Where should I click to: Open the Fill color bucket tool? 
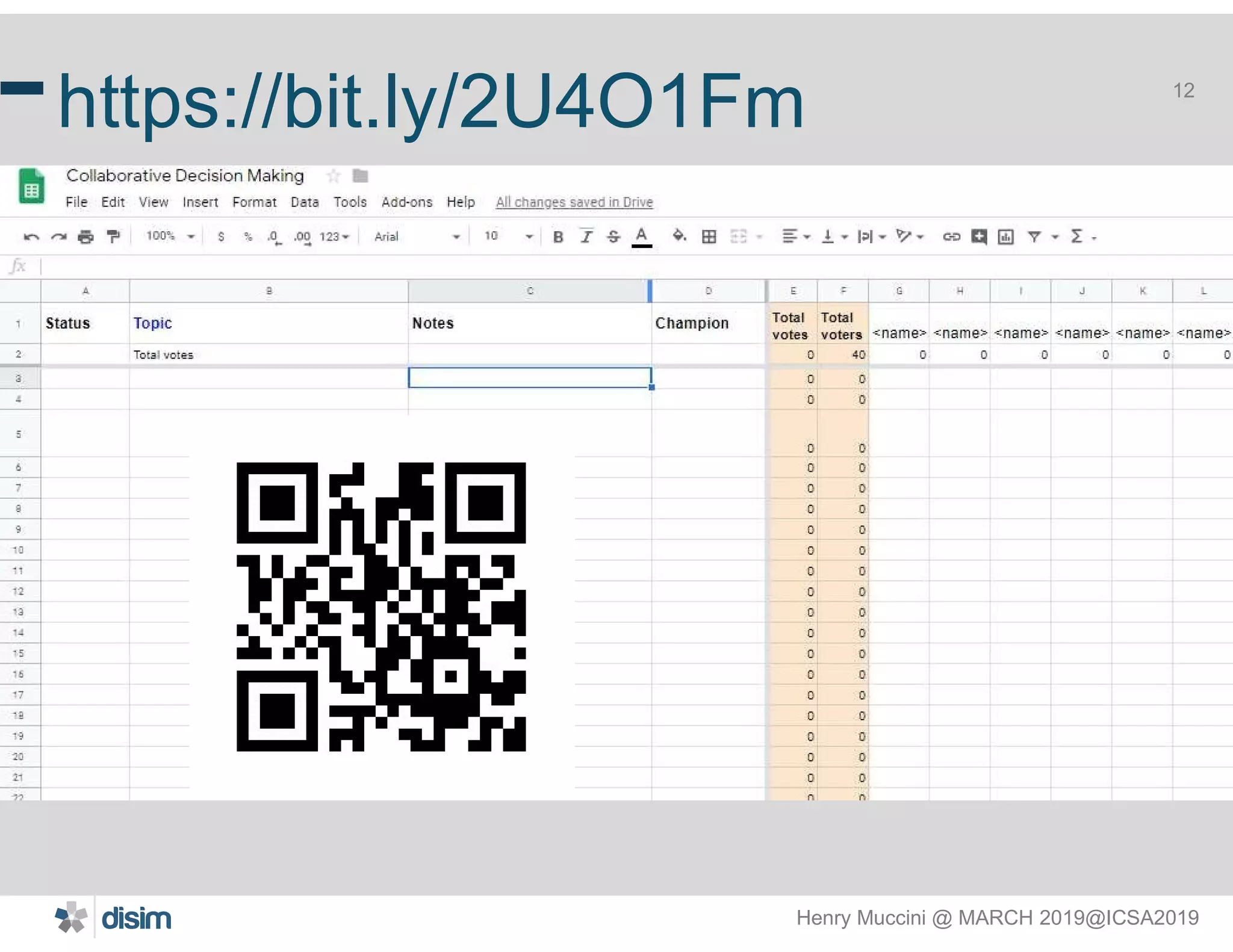click(679, 236)
